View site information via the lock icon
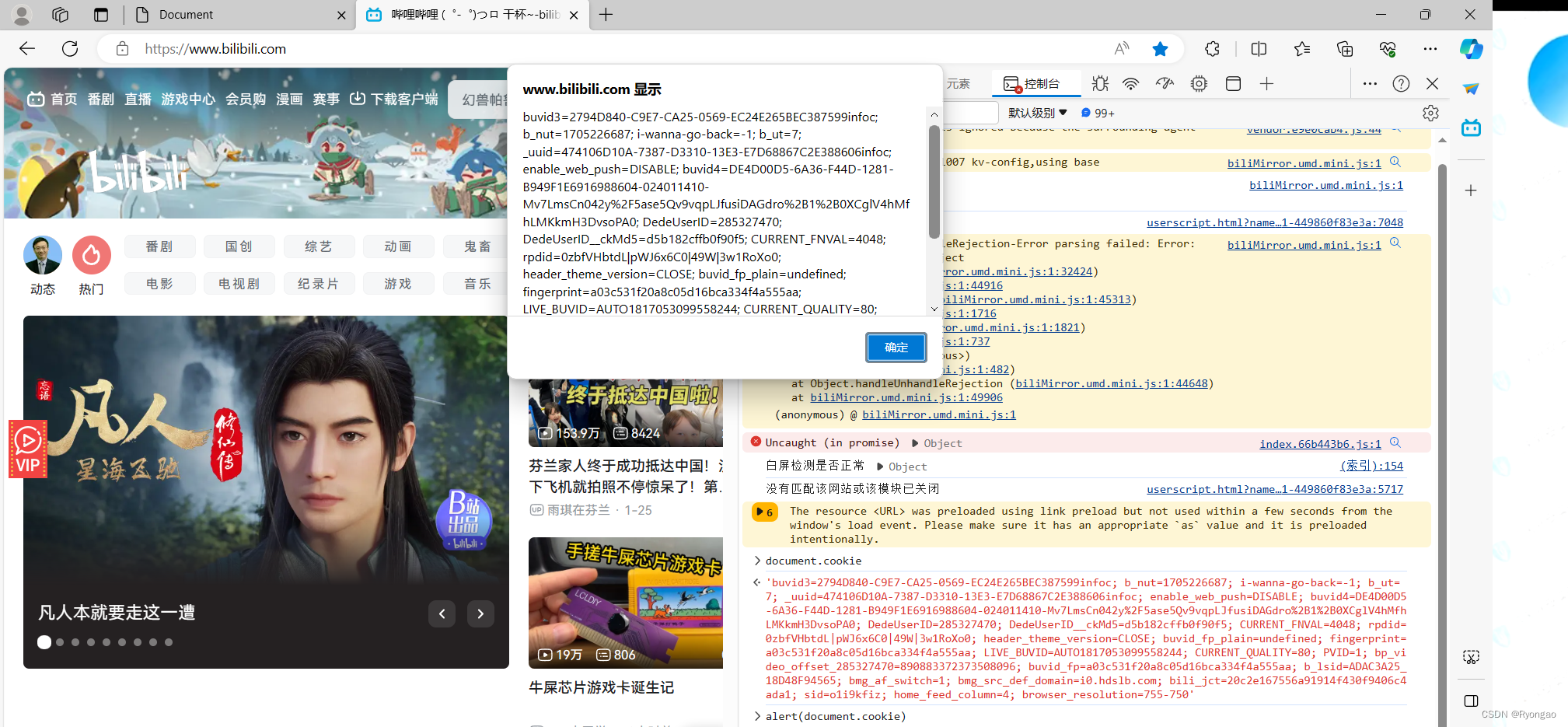 pyautogui.click(x=122, y=49)
